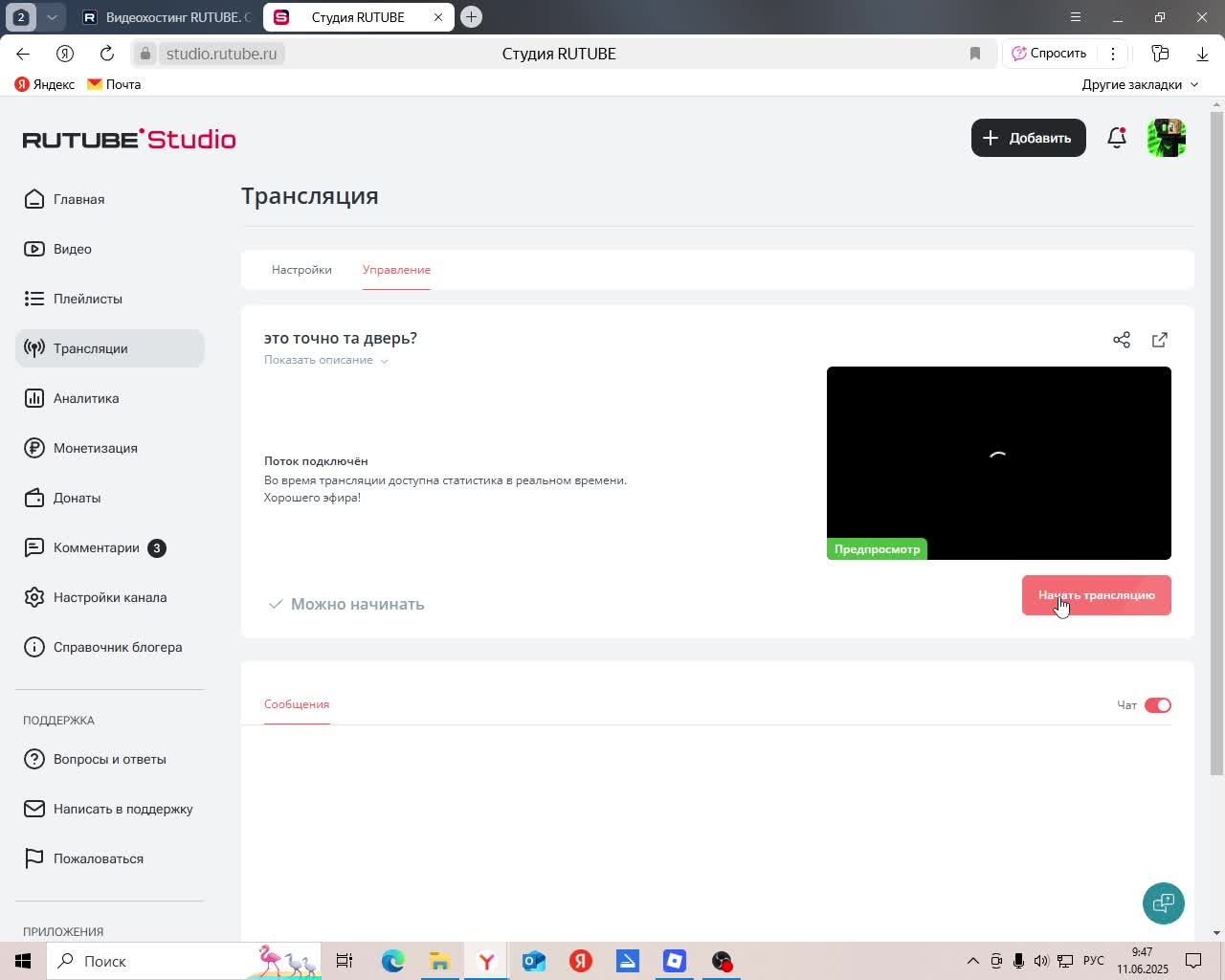Open Почта bookmark
The width and height of the screenshot is (1225, 980).
coord(114,84)
